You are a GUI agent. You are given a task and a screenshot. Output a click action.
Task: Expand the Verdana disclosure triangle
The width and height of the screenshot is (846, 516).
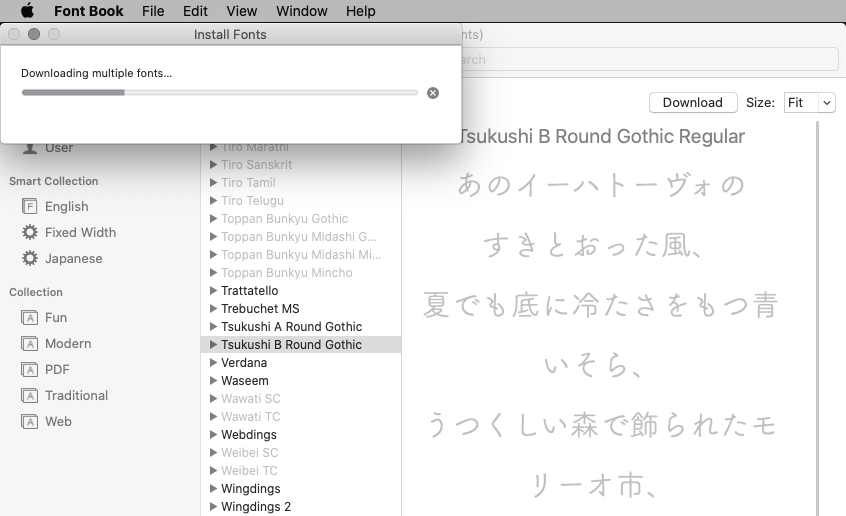click(213, 363)
